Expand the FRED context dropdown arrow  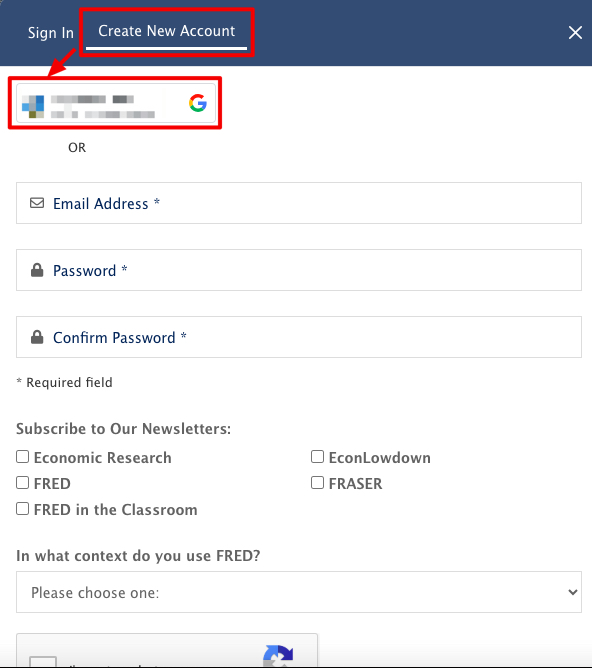(x=573, y=592)
